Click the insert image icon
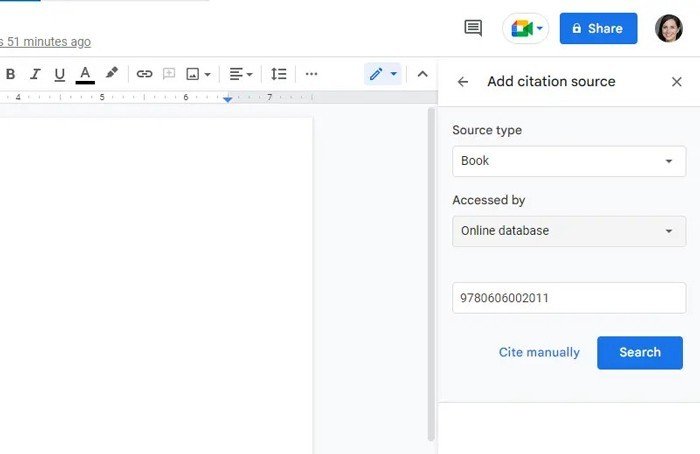 pyautogui.click(x=193, y=74)
